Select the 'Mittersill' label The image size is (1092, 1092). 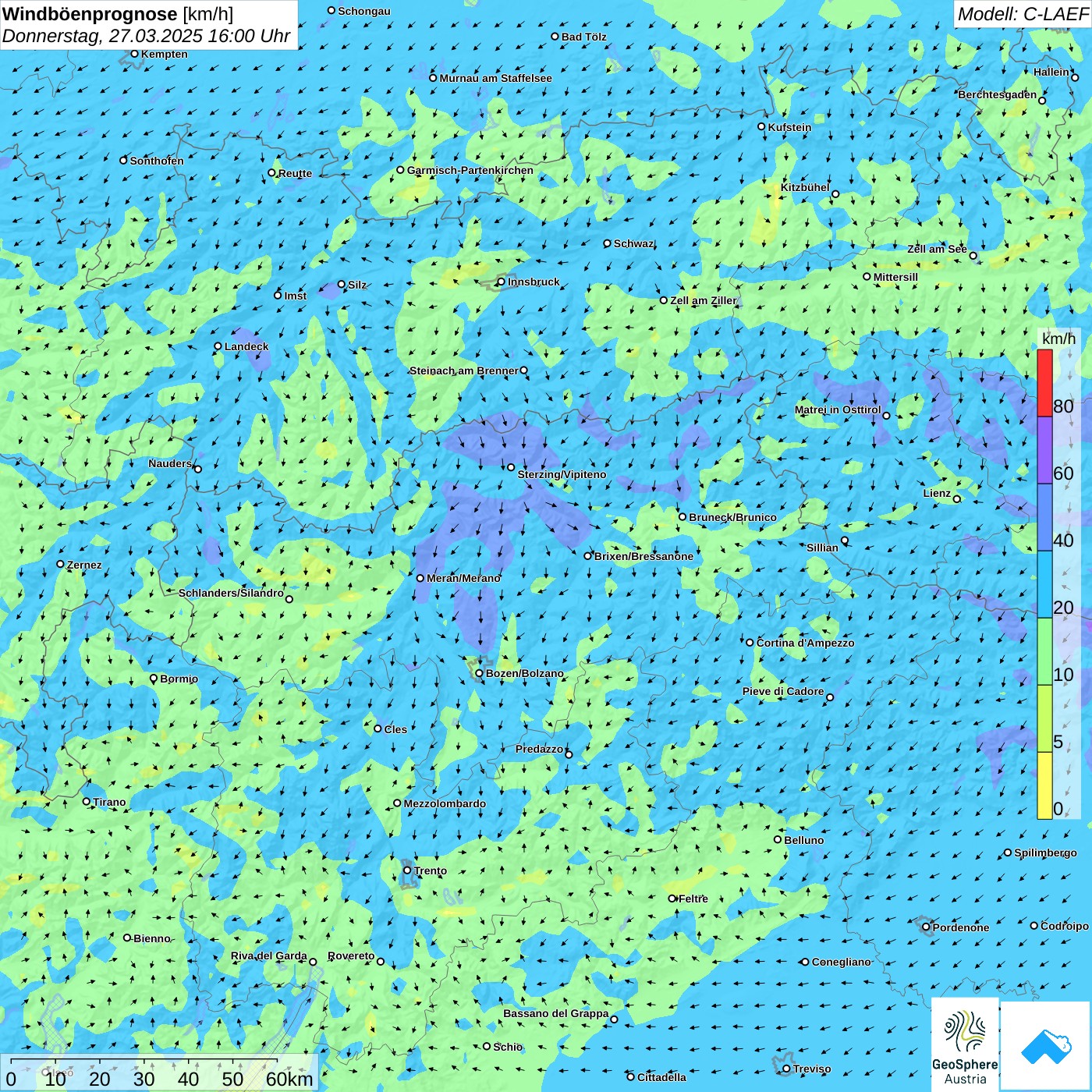click(895, 277)
